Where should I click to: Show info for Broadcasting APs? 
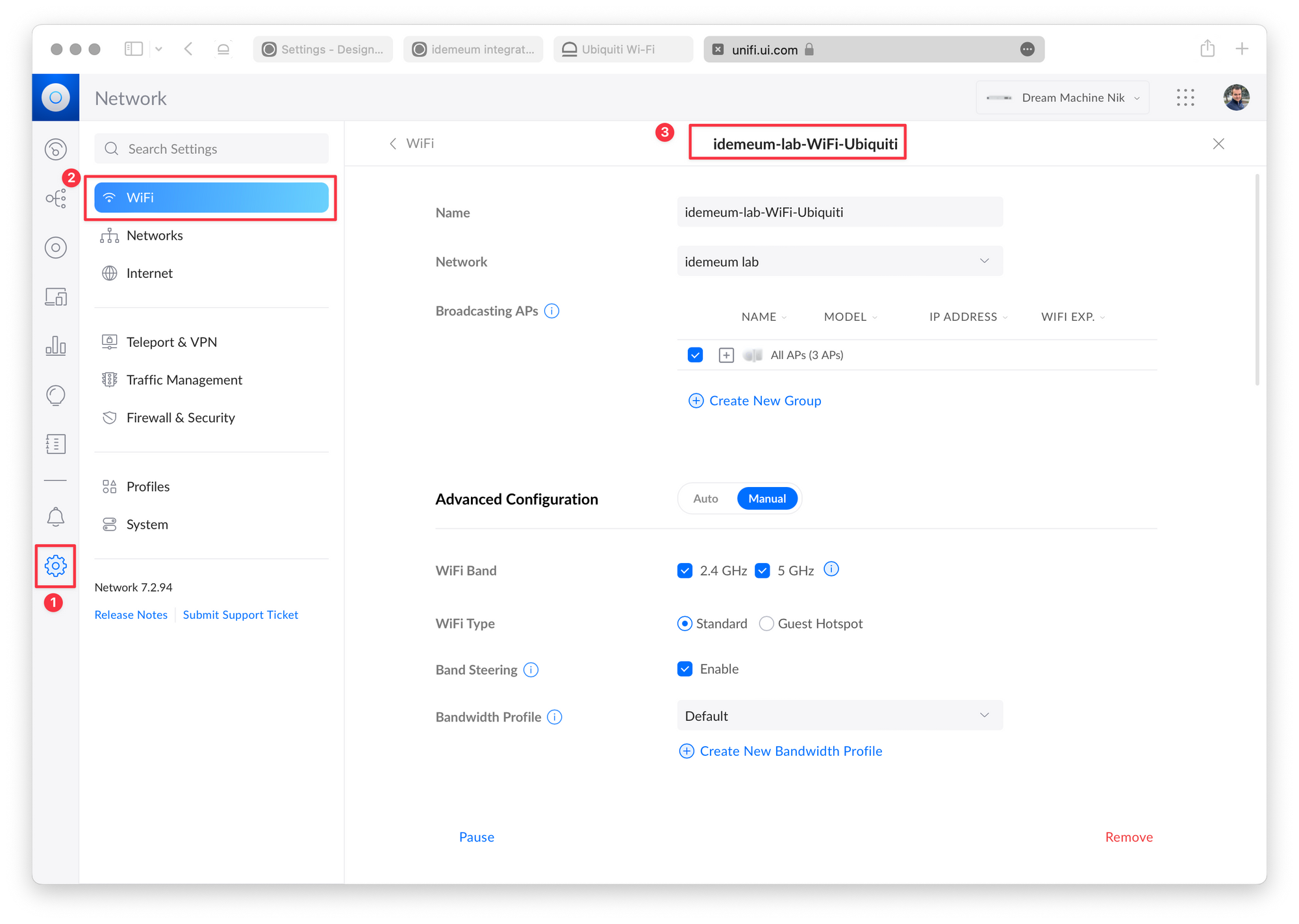click(551, 311)
